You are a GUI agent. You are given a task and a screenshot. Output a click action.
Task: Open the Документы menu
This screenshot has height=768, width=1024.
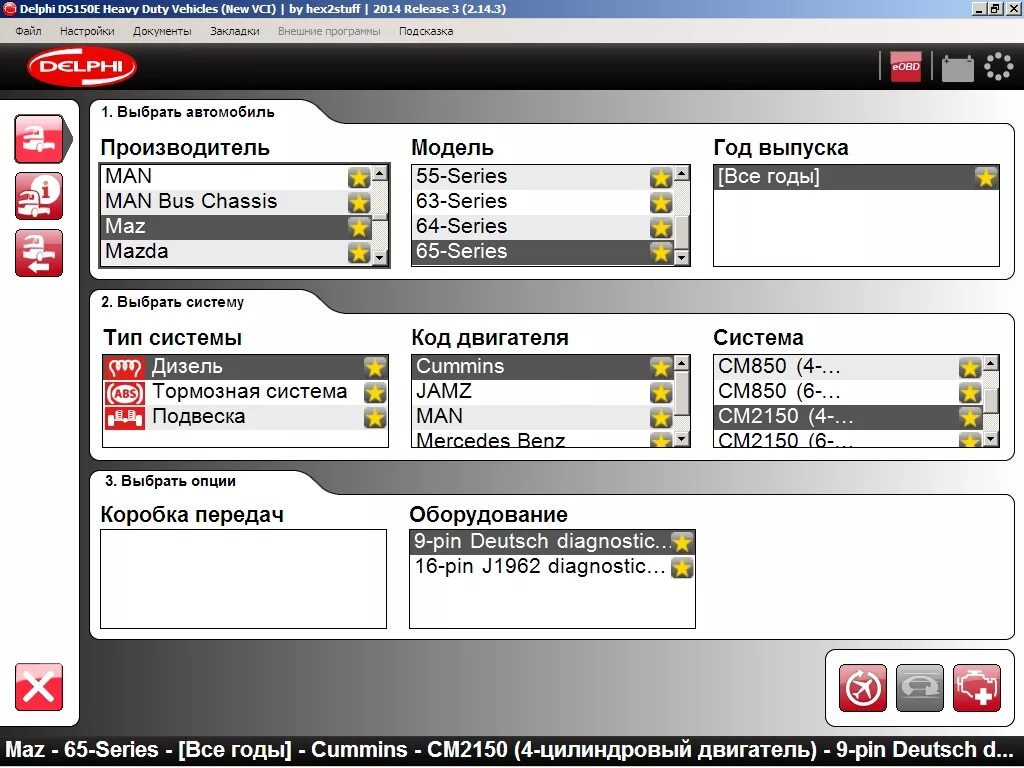tap(162, 31)
